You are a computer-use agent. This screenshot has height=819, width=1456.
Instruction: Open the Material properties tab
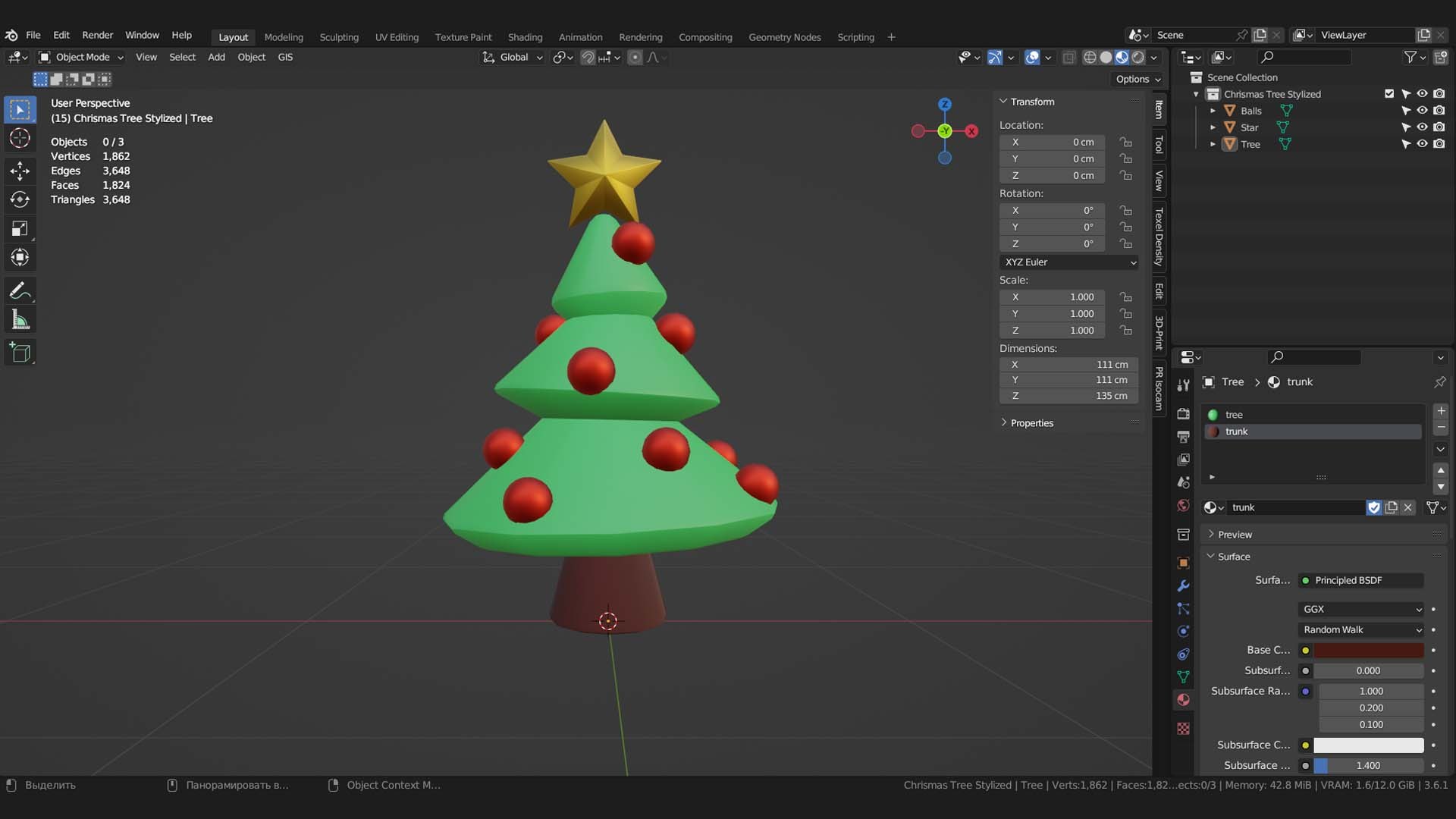pyautogui.click(x=1183, y=699)
